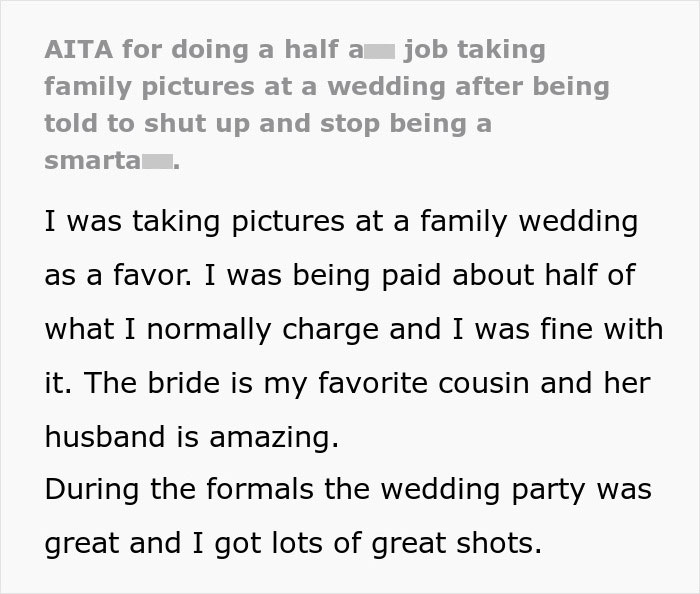The image size is (700, 594).
Task: Click the title line "told to shut up and stop being a"
Action: tap(268, 124)
